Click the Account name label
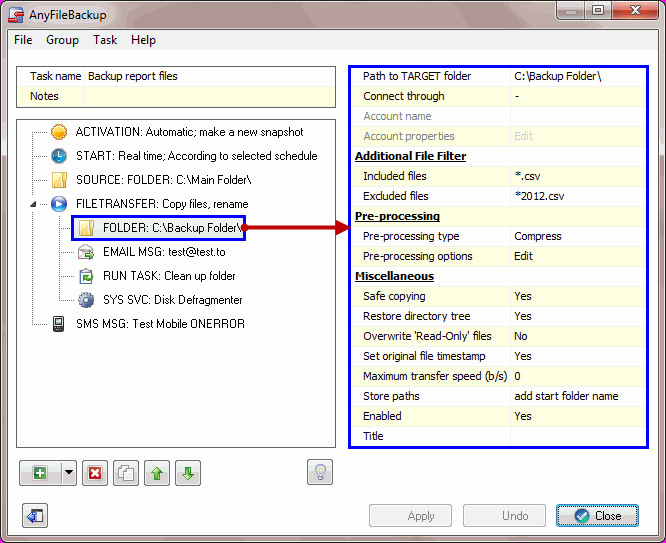 [x=397, y=116]
